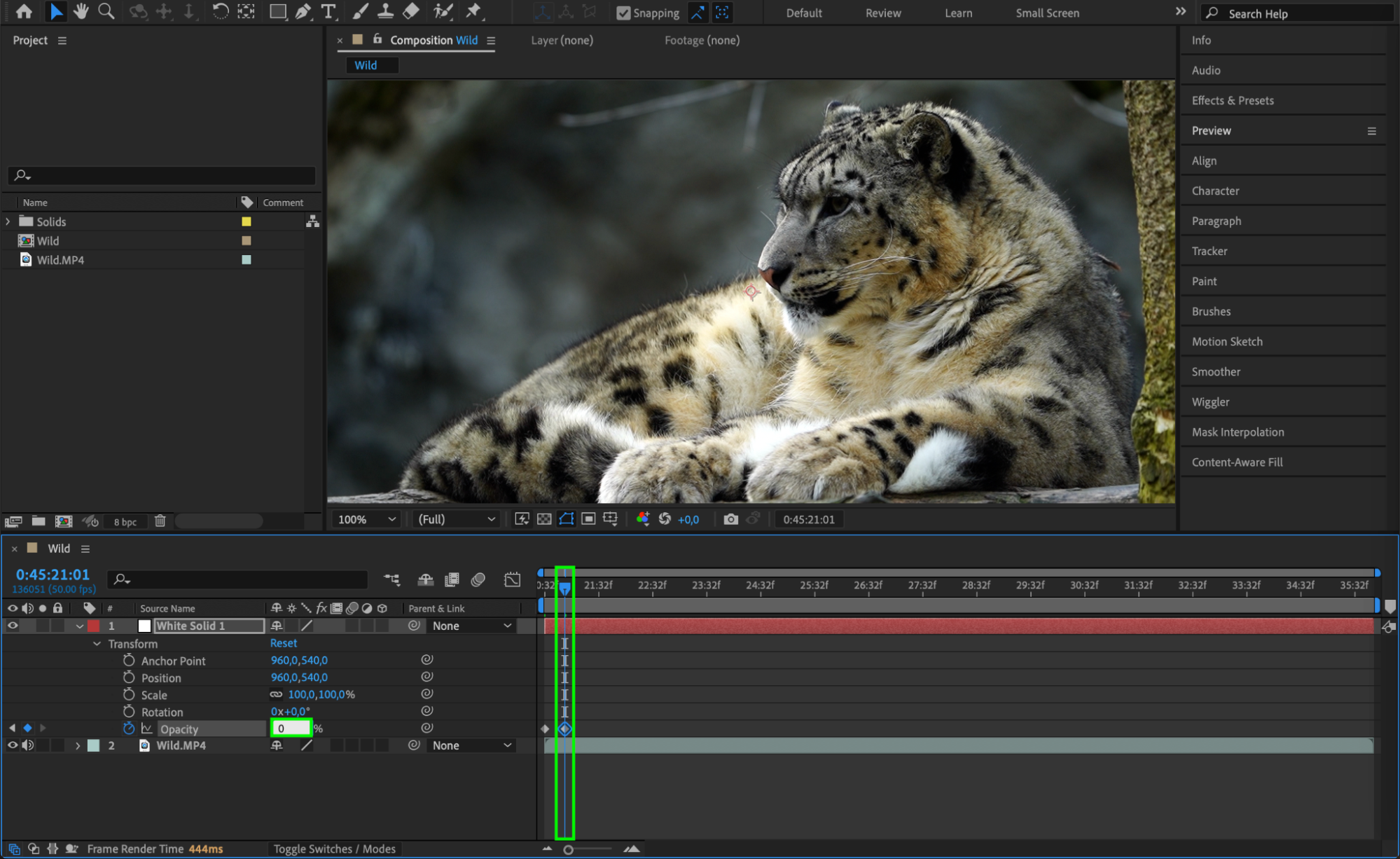This screenshot has width=1400, height=859.
Task: Hide the White Solid 1 layer
Action: (12, 626)
